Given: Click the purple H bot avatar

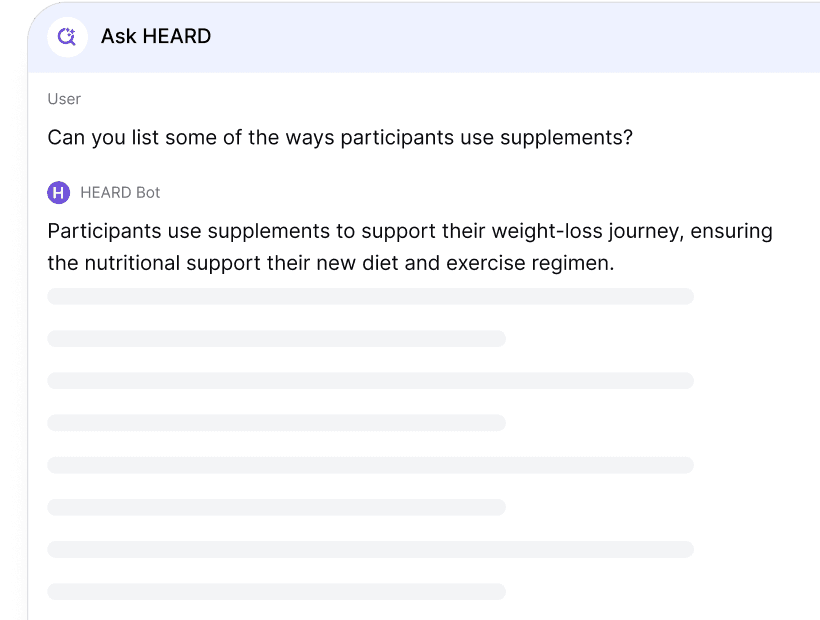Looking at the screenshot, I should 59,192.
